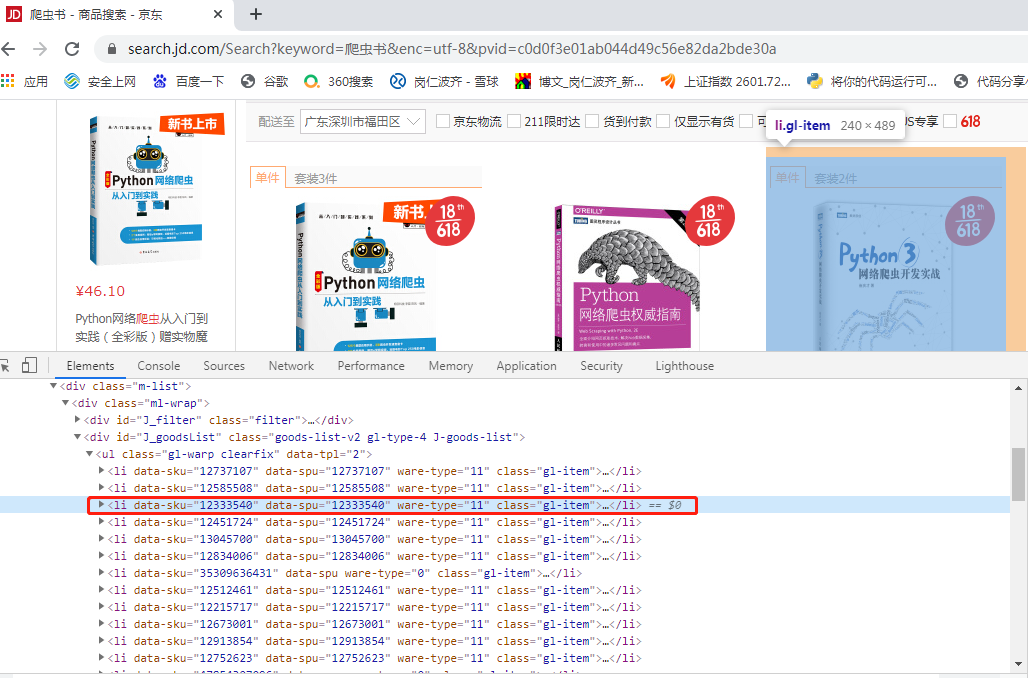Open the 将你的代码运行可 bookmark
The height and width of the screenshot is (678, 1028).
872,81
